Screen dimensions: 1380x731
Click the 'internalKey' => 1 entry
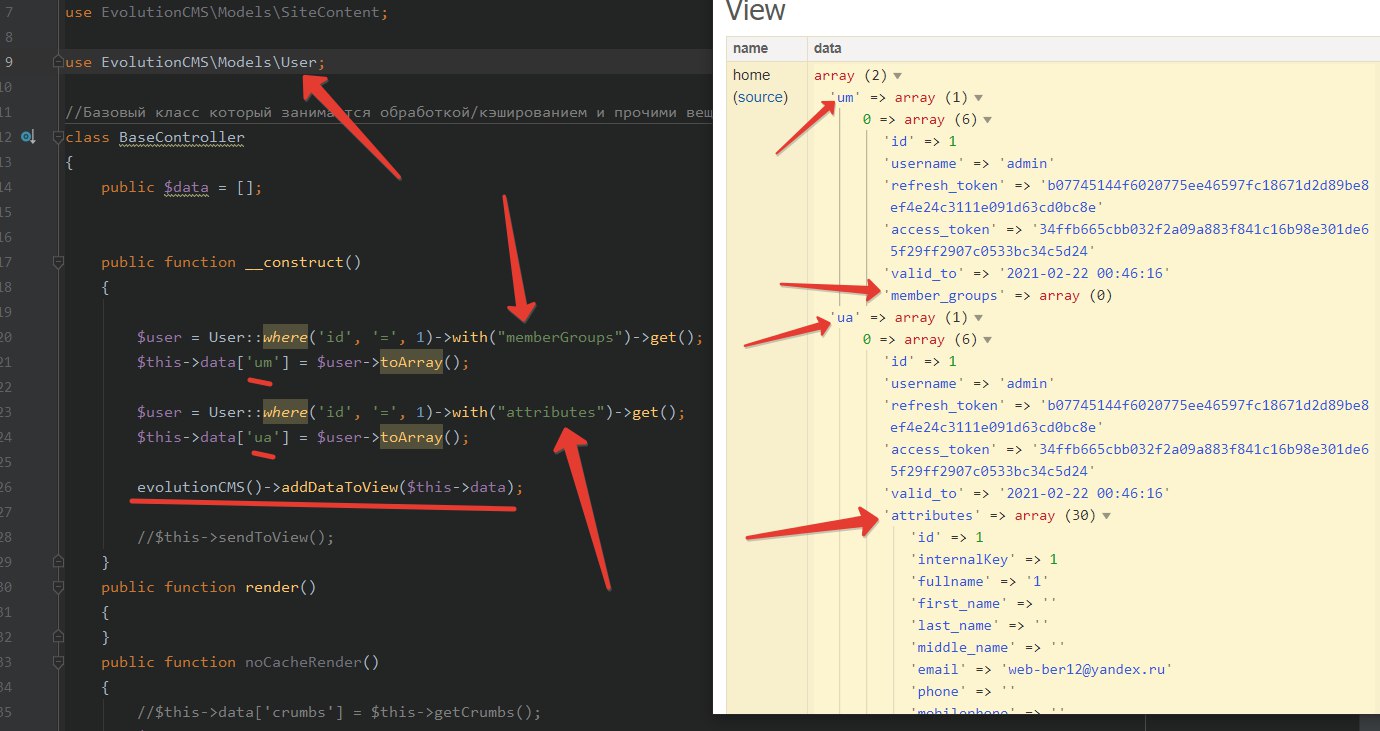[x=984, y=560]
